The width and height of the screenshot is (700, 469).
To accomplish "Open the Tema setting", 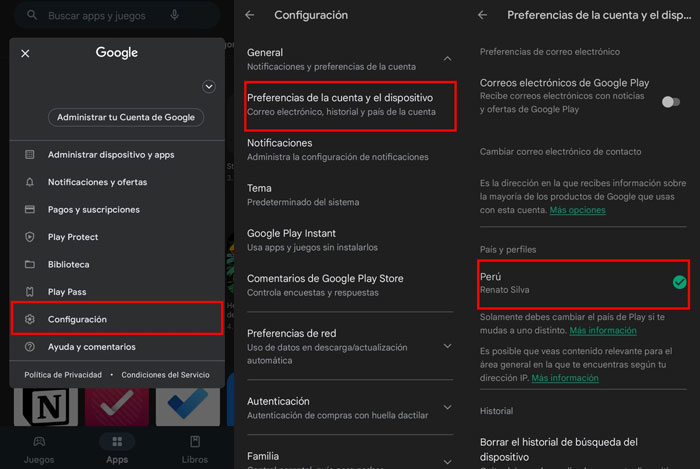I will (x=350, y=195).
